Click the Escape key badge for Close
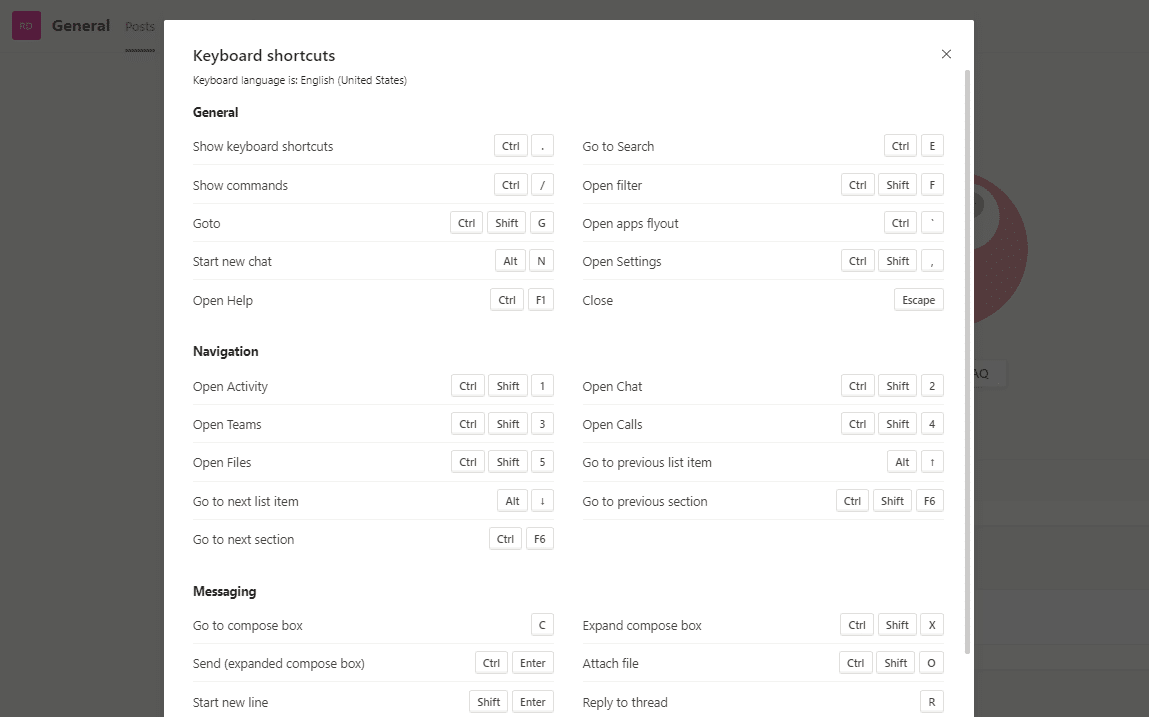The width and height of the screenshot is (1149, 717). tap(918, 299)
